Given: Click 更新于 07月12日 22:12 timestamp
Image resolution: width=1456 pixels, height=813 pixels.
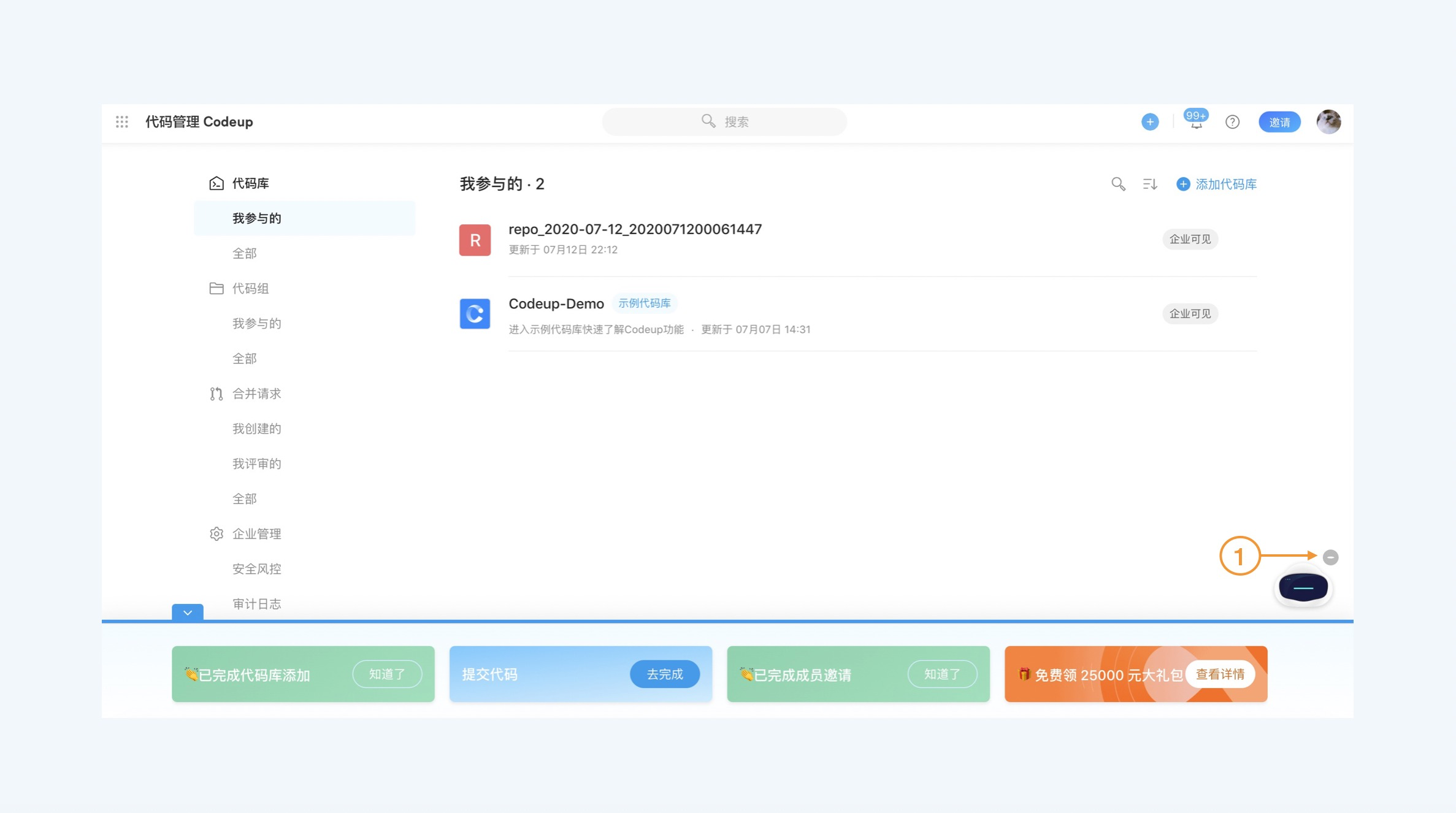Looking at the screenshot, I should click(x=563, y=250).
